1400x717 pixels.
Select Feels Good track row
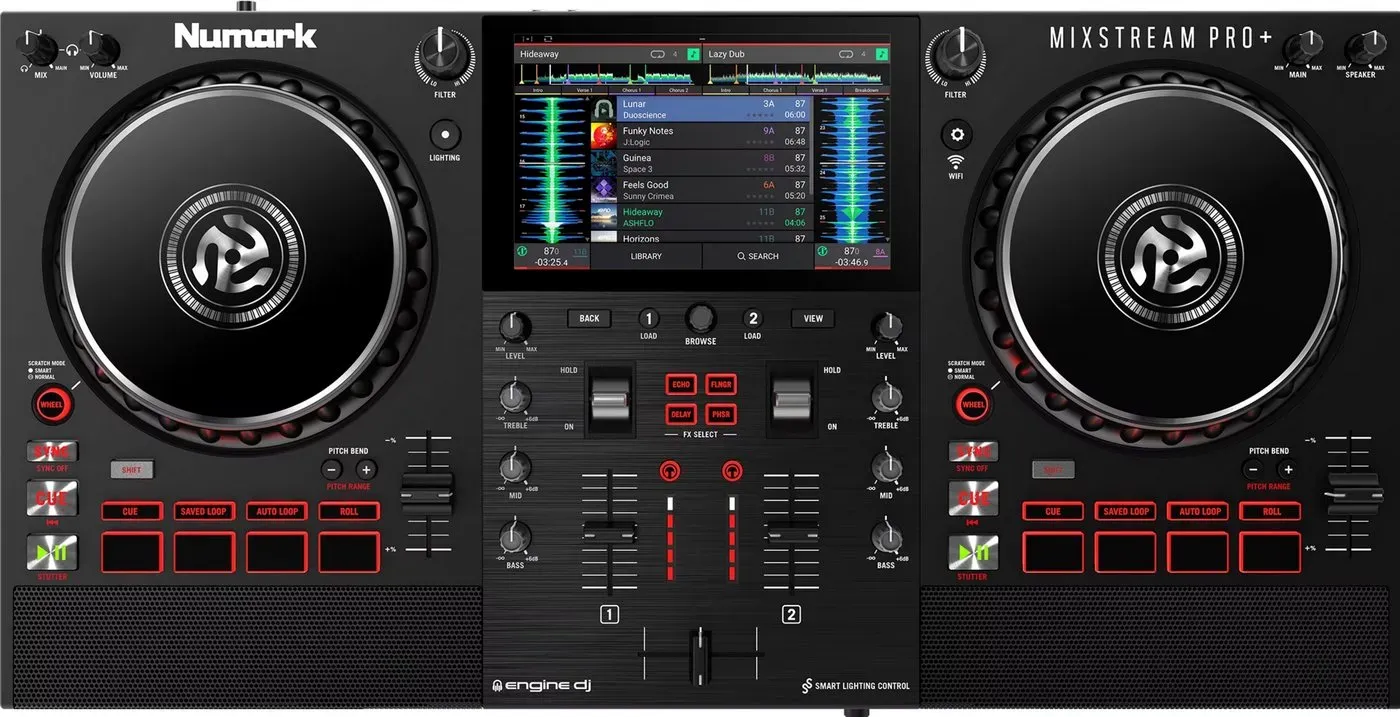click(701, 190)
